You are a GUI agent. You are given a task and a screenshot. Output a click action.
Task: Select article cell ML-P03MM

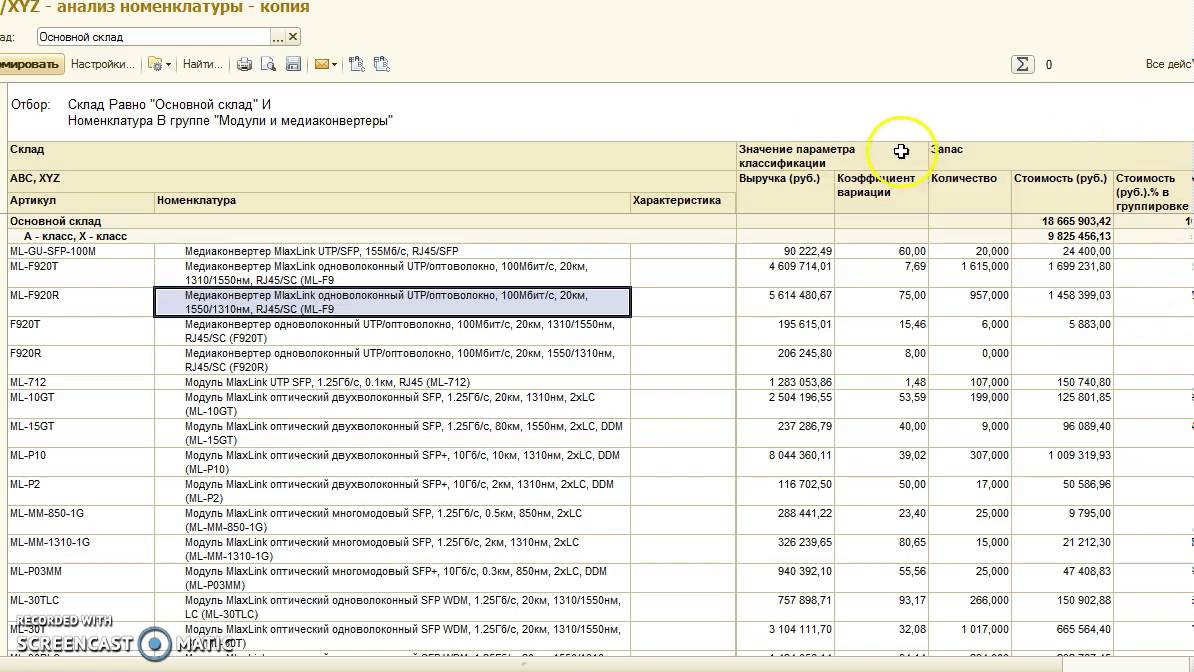click(x=81, y=578)
